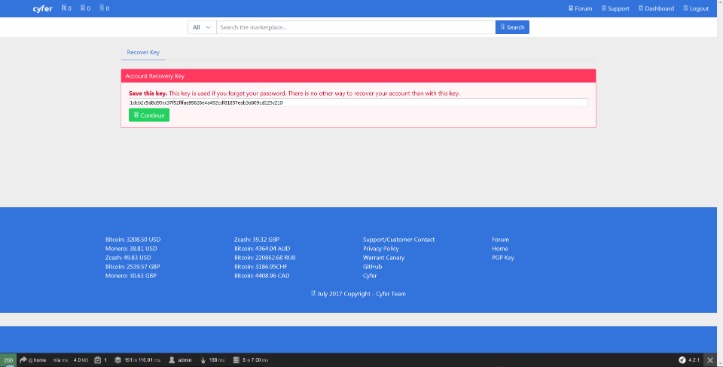
Task: Click Zcash: 49.83 USD rate
Action: pos(128,258)
